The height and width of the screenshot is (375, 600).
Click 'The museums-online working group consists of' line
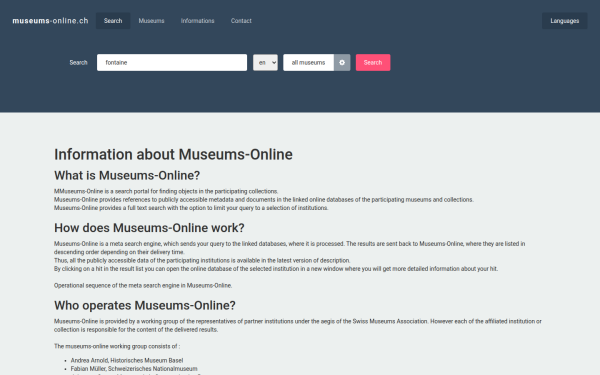[x=117, y=346]
